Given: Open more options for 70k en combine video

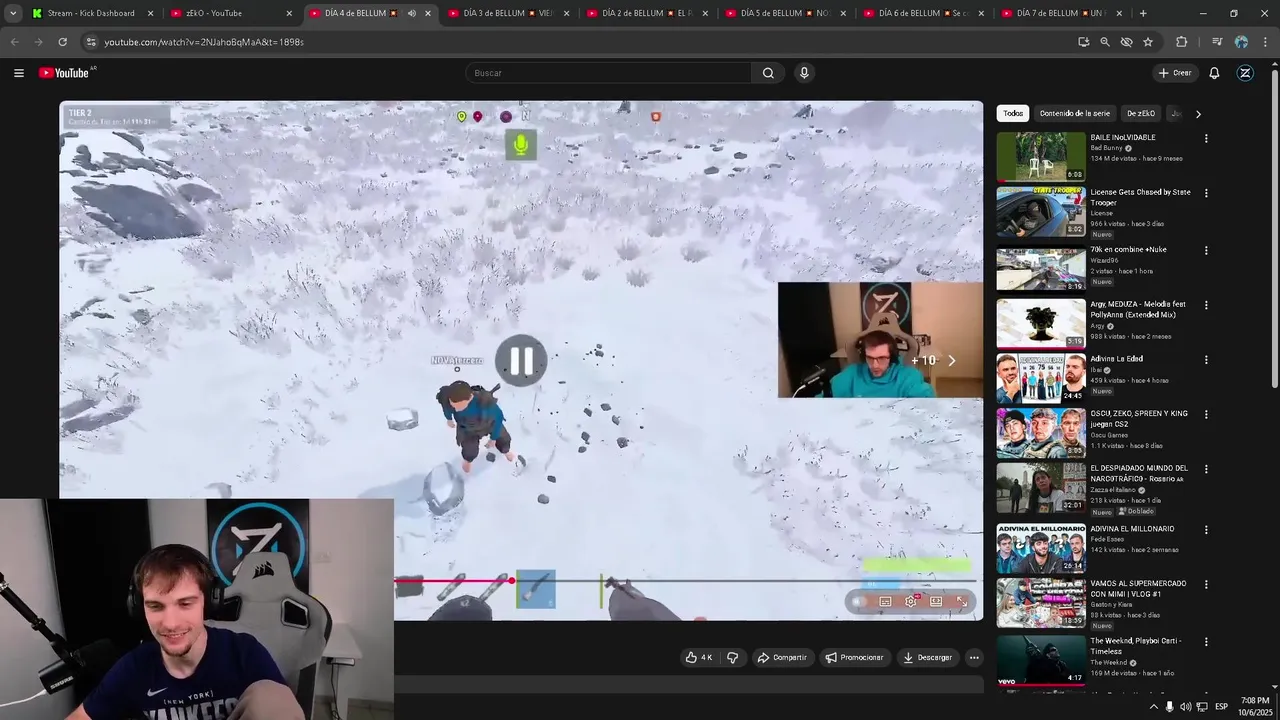Looking at the screenshot, I should tap(1206, 251).
